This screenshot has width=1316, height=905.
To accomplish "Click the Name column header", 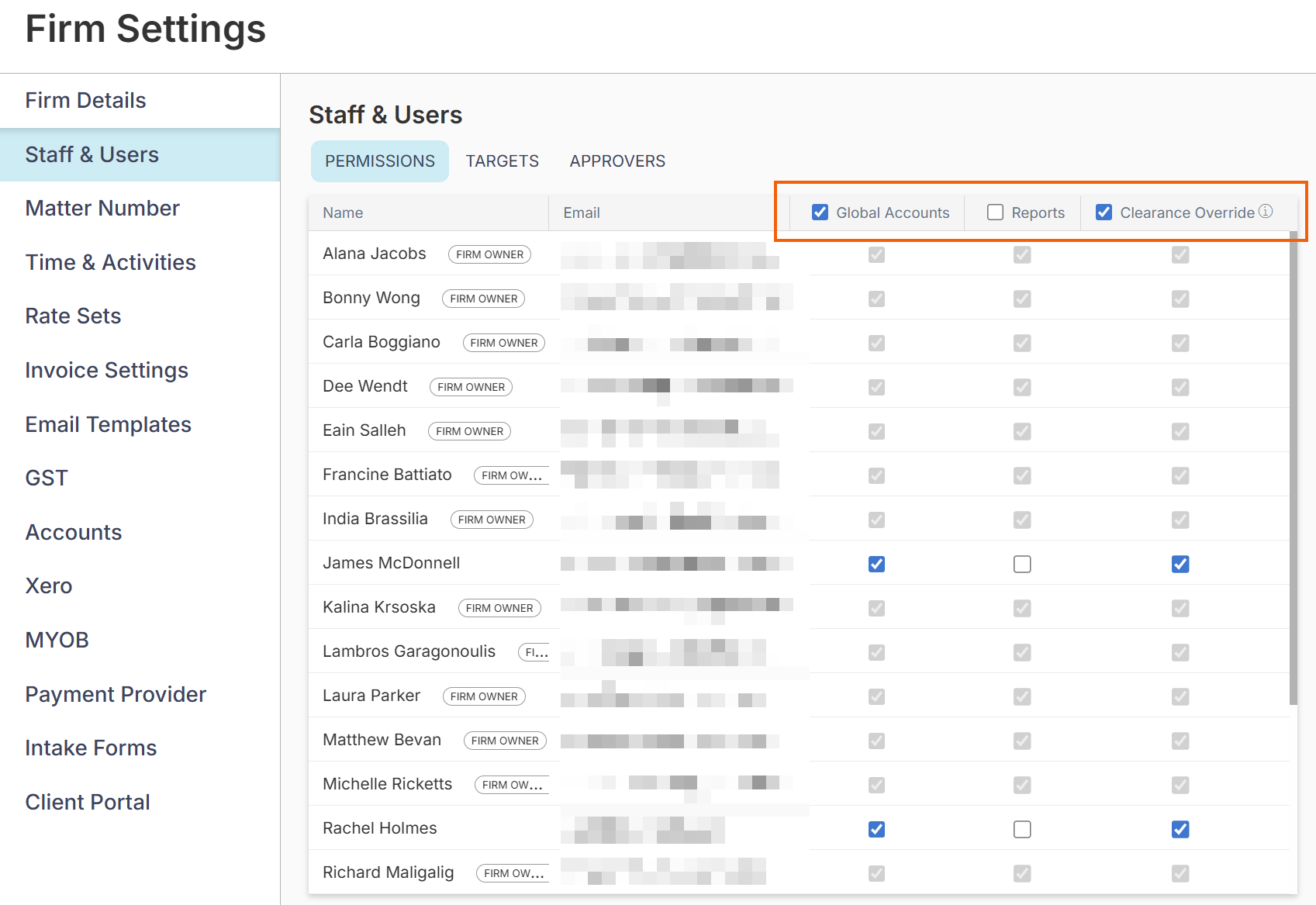I will 343,213.
